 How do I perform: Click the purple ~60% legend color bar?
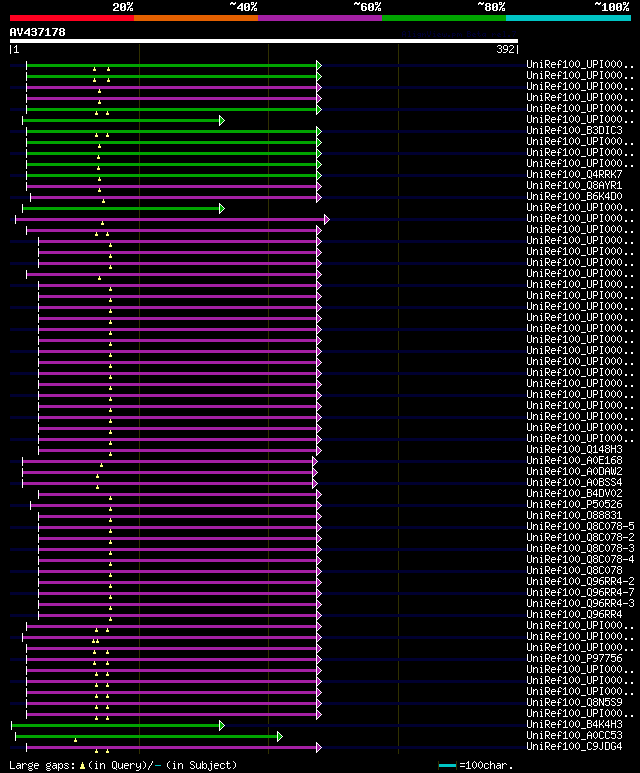tap(320, 18)
